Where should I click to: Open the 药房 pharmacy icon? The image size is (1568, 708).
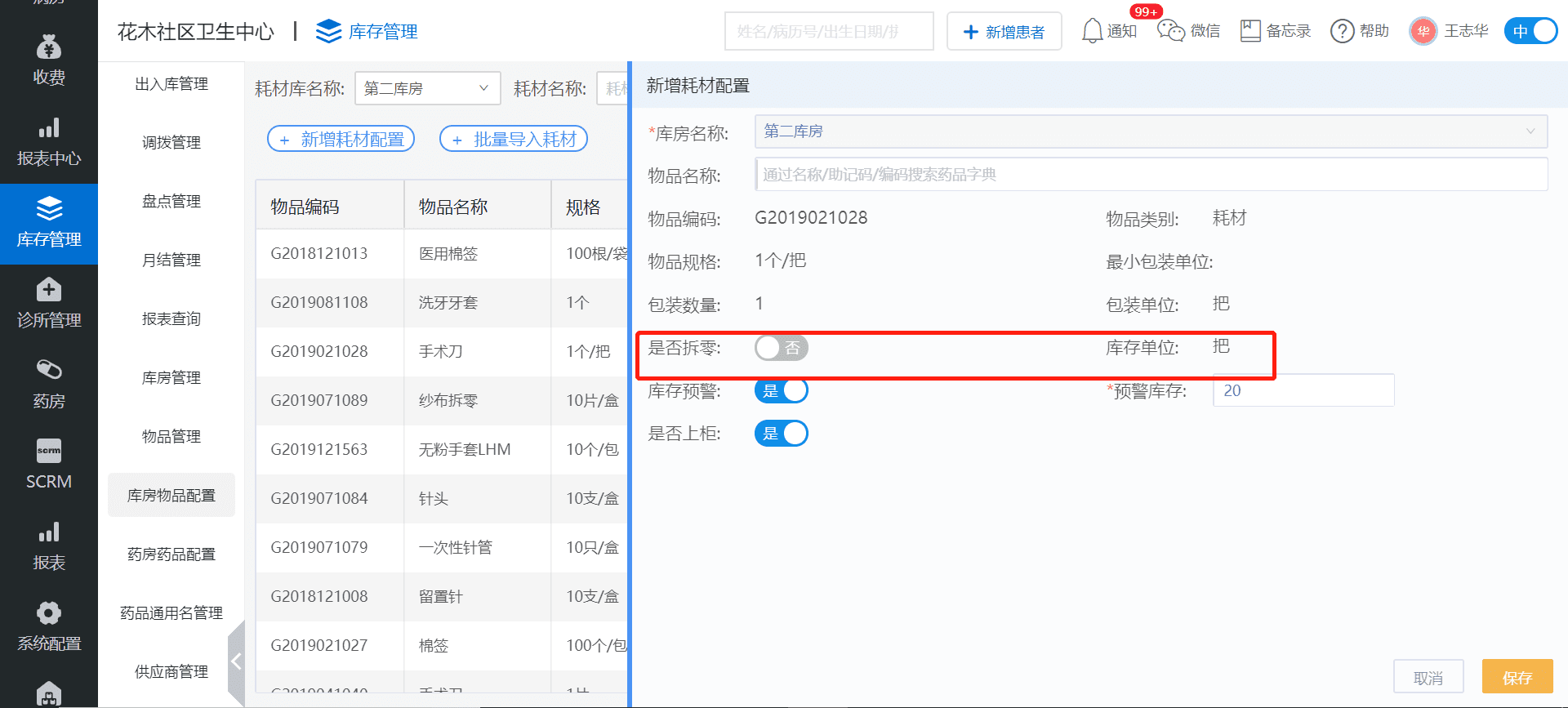tap(48, 371)
